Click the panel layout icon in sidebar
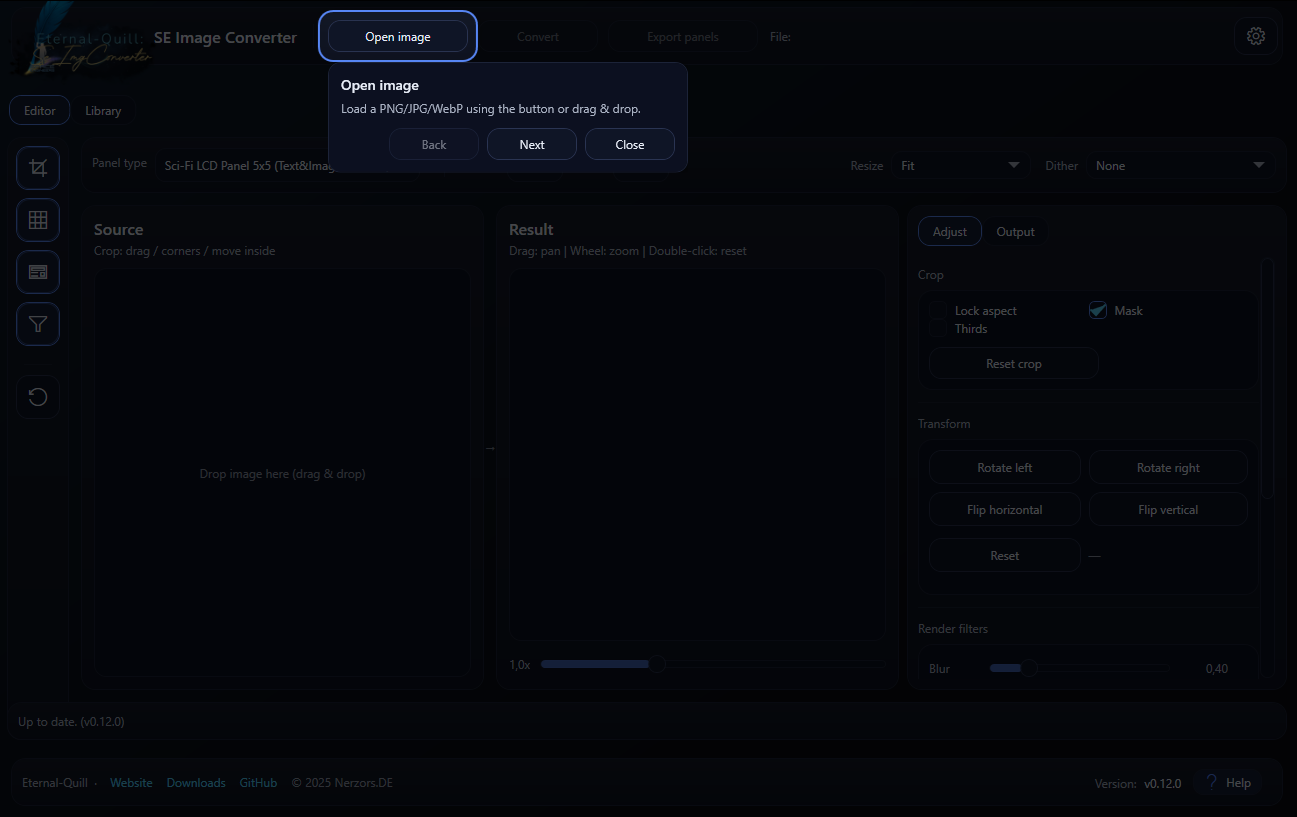This screenshot has height=817, width=1297. pyautogui.click(x=38, y=272)
